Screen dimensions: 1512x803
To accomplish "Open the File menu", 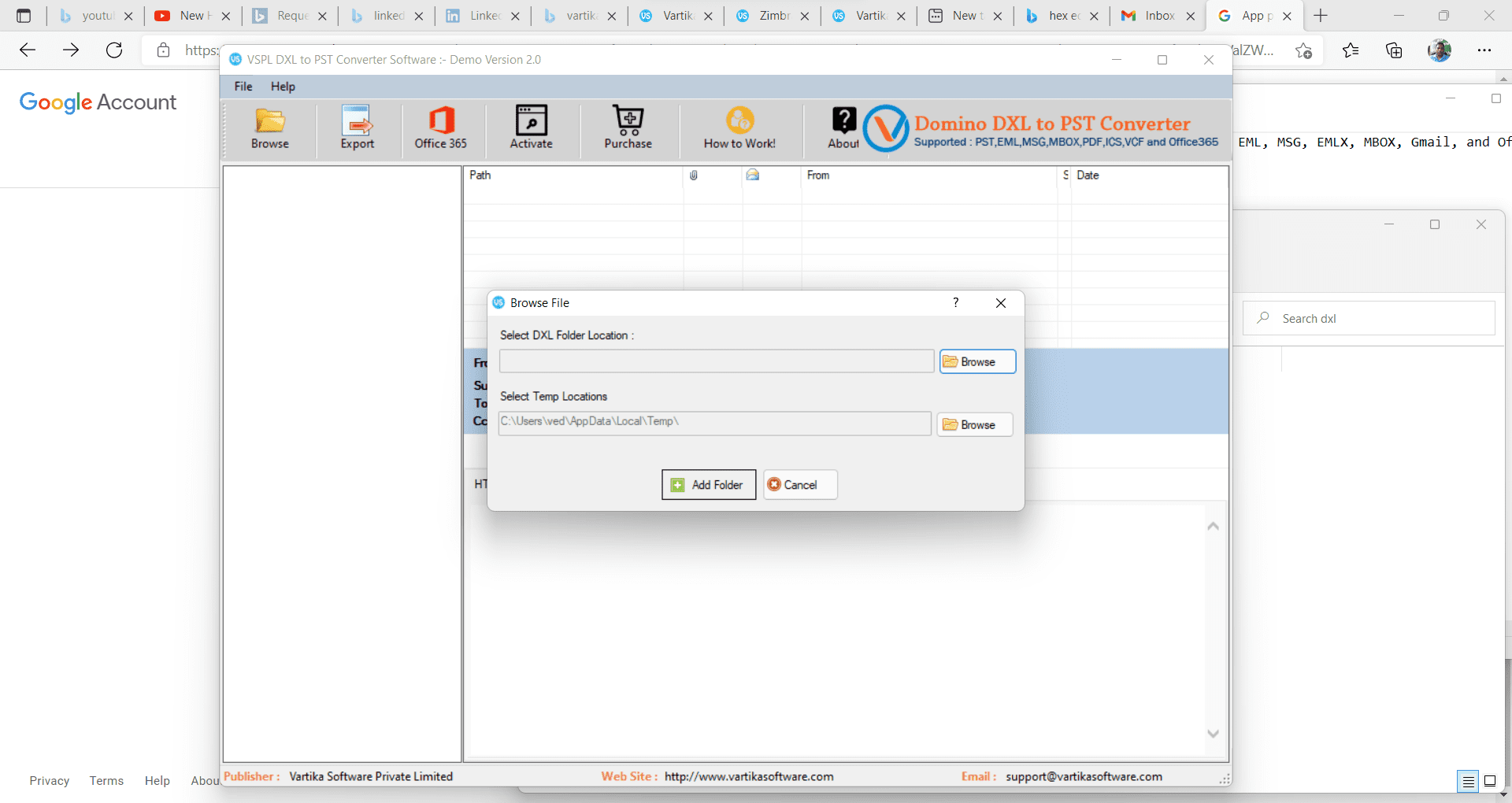I will tap(243, 87).
